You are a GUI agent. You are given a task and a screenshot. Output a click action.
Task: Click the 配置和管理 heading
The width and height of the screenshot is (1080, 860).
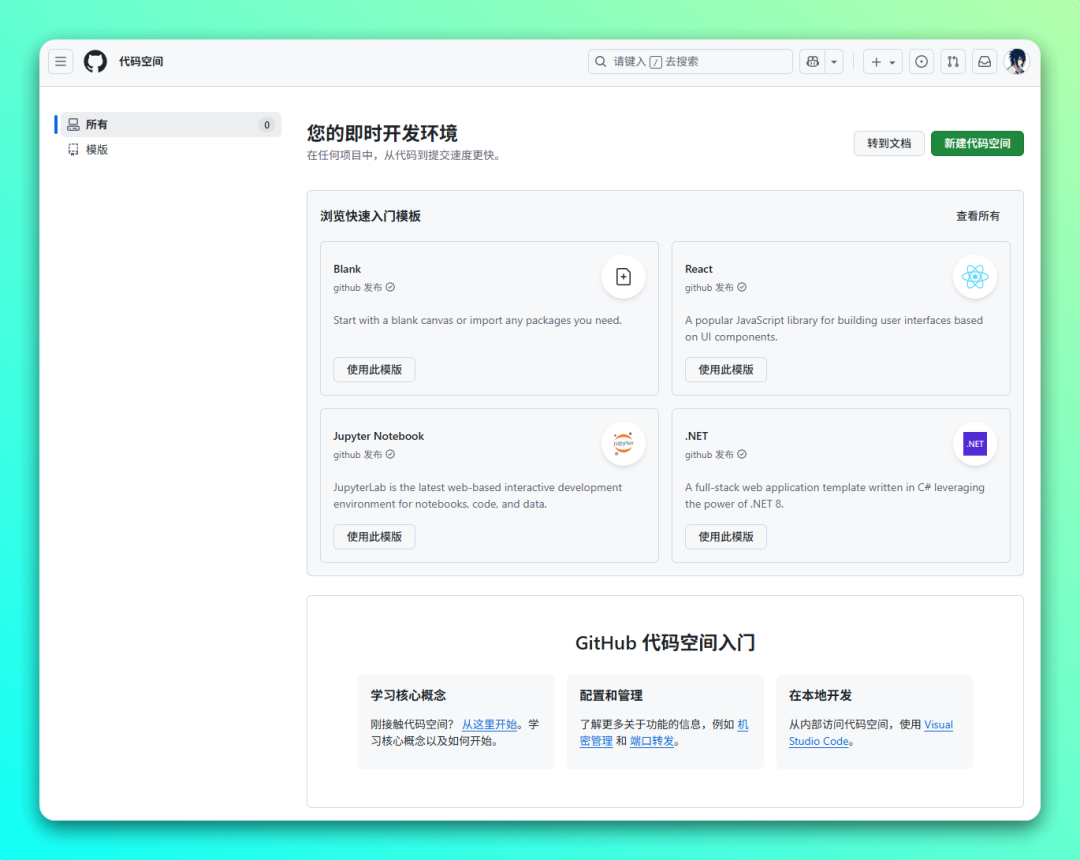[x=611, y=695]
